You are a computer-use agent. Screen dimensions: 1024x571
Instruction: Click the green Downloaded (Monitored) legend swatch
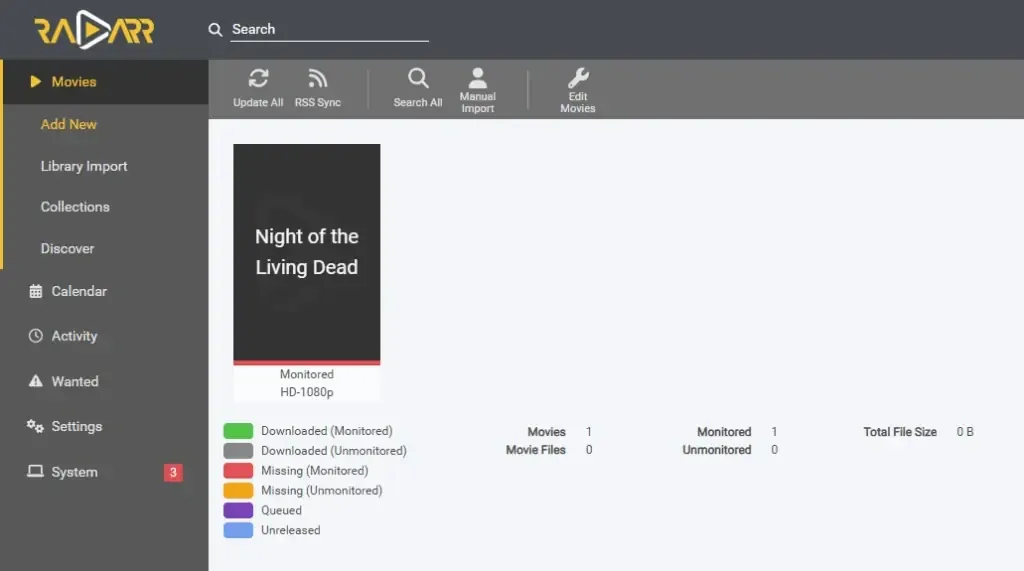(x=238, y=431)
